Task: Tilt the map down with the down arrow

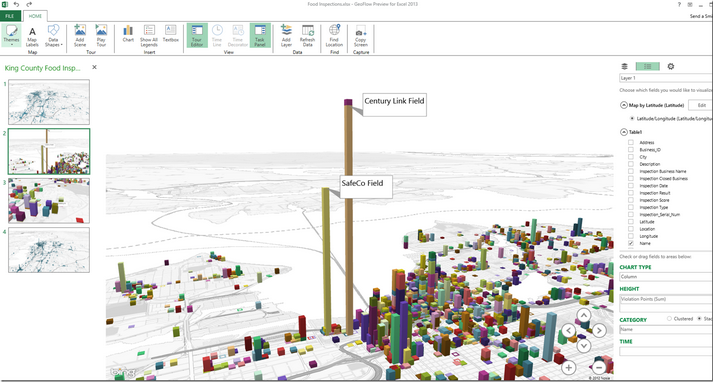Action: 584,346
